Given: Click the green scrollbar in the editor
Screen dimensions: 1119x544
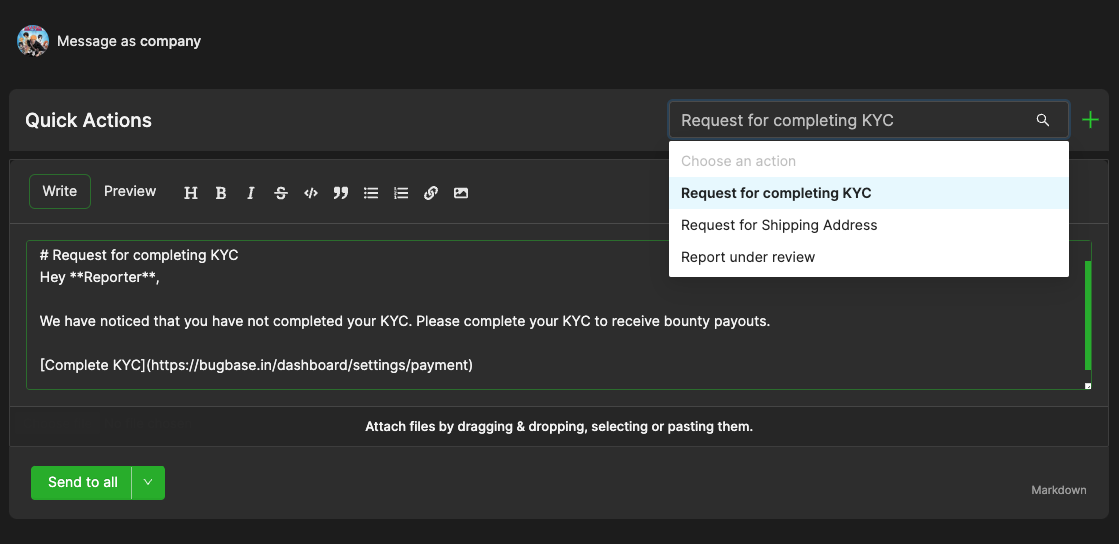Looking at the screenshot, I should tap(1088, 315).
